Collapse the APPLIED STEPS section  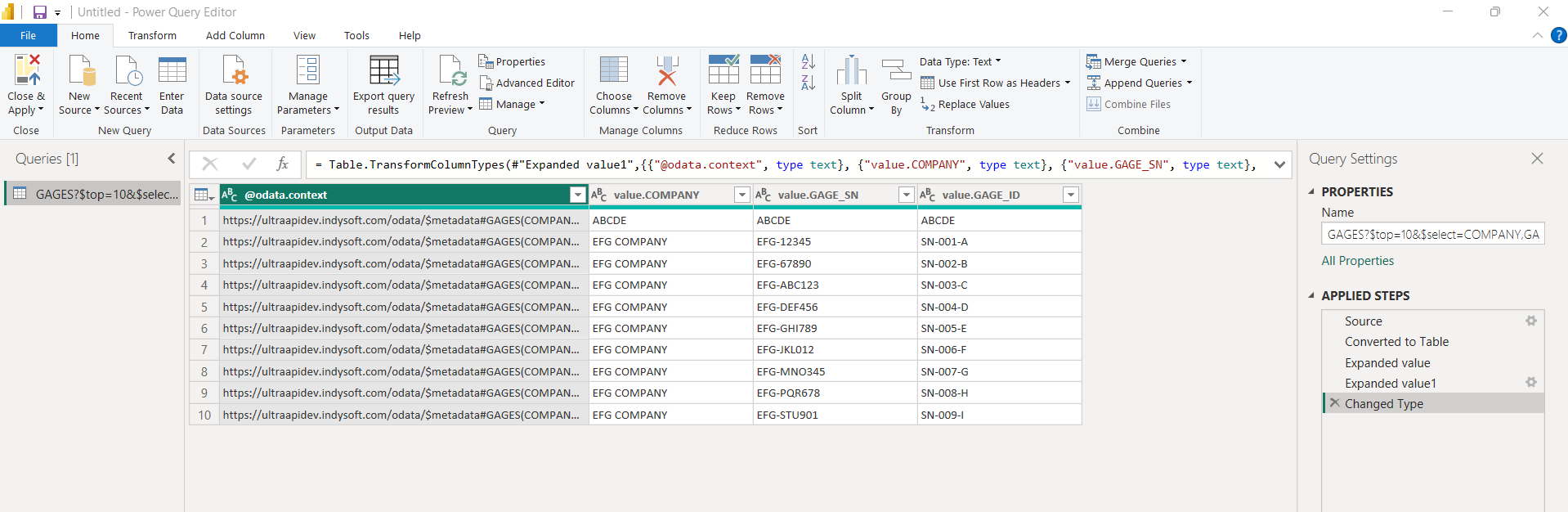click(1312, 295)
